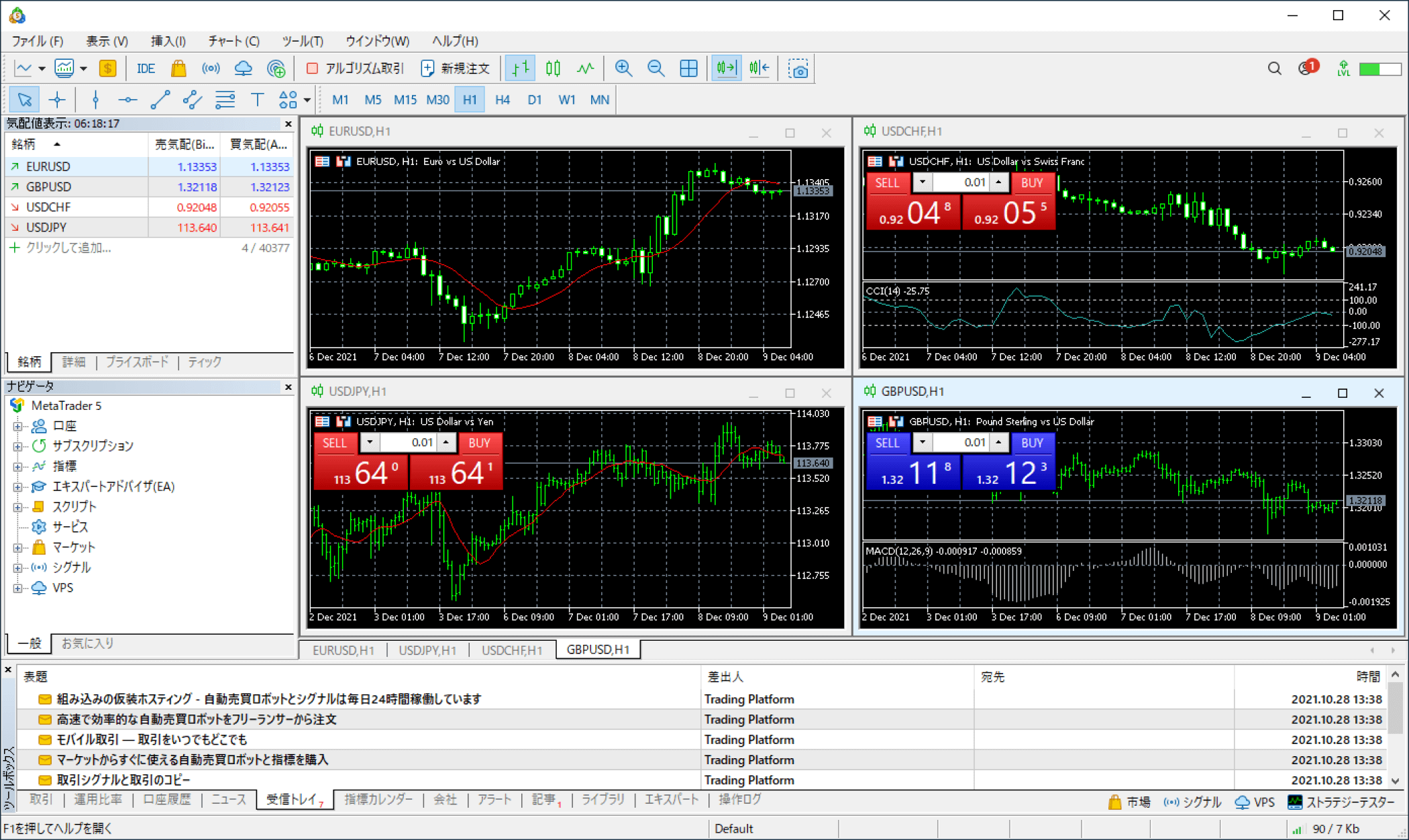Select the Text insertion tool

[257, 99]
